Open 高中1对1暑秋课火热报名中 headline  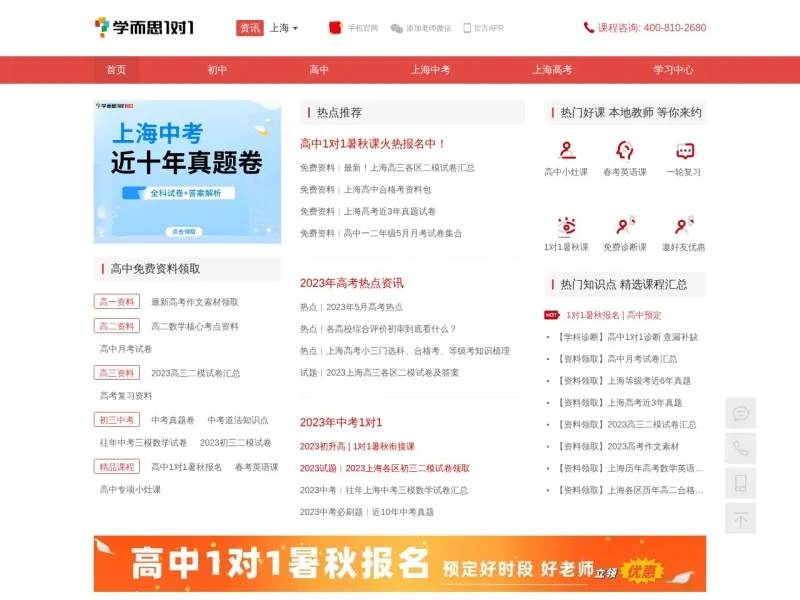pos(372,144)
